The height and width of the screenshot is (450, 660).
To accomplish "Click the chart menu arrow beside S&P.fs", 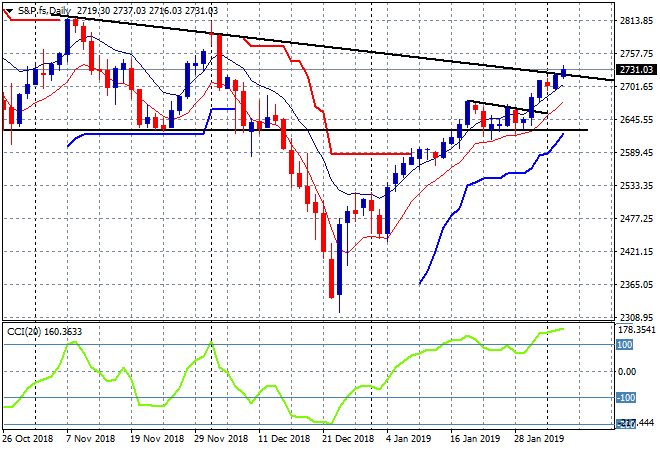I will [x=9, y=11].
